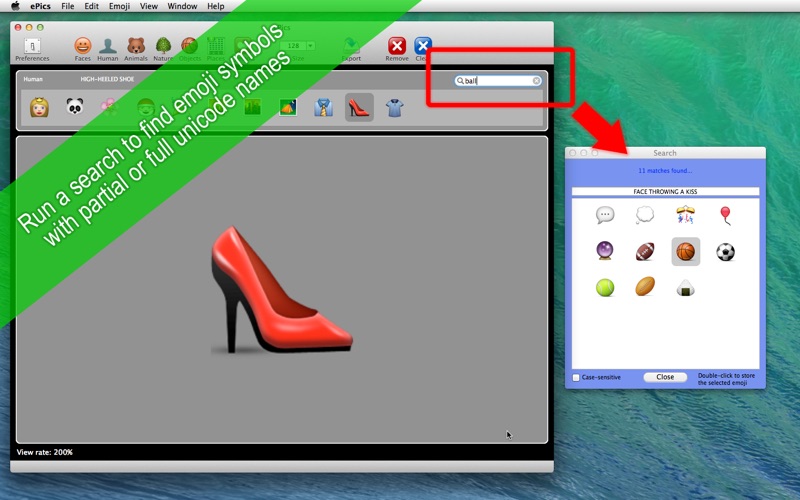Open the View menu
Screen dimensions: 800x500
(148, 6)
